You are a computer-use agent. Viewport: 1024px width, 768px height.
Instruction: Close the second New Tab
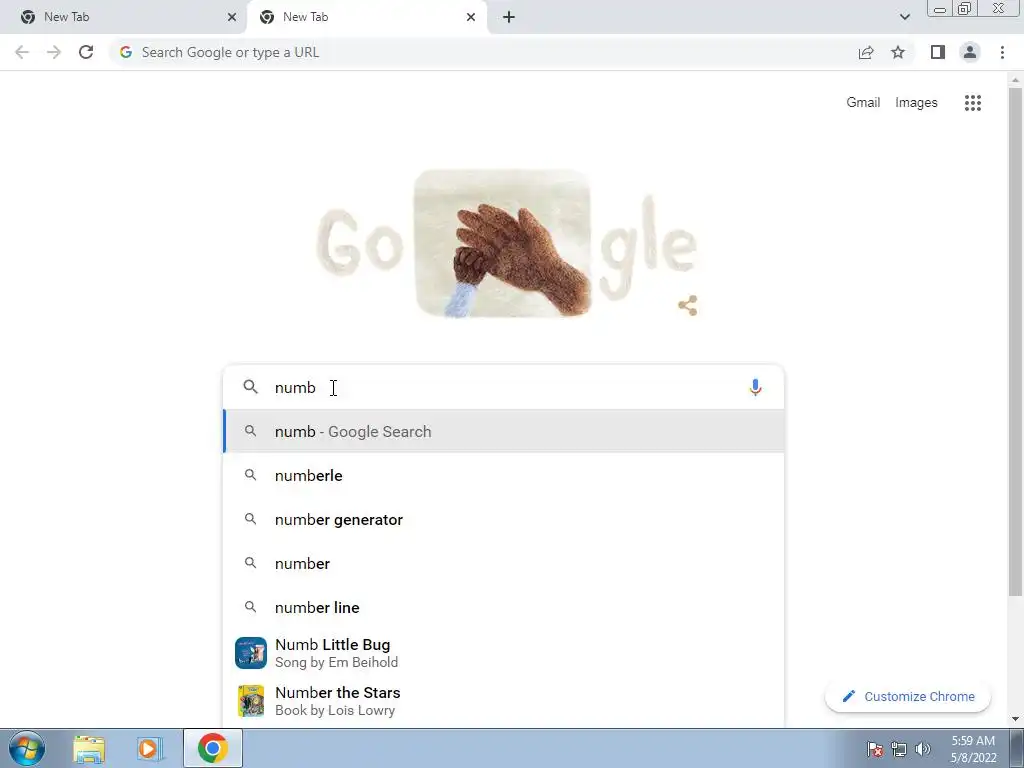(x=471, y=17)
